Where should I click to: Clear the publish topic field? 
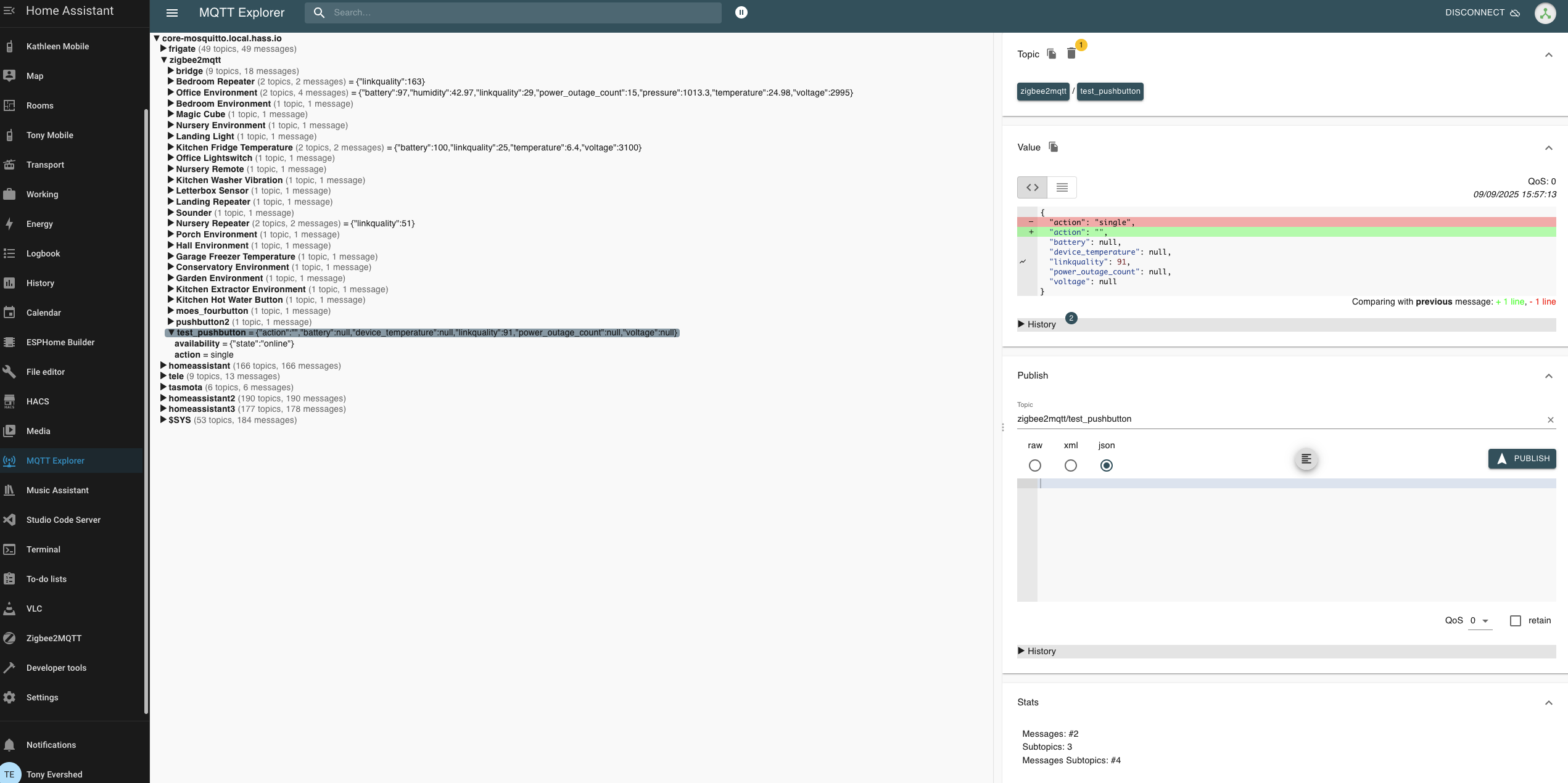(x=1550, y=420)
